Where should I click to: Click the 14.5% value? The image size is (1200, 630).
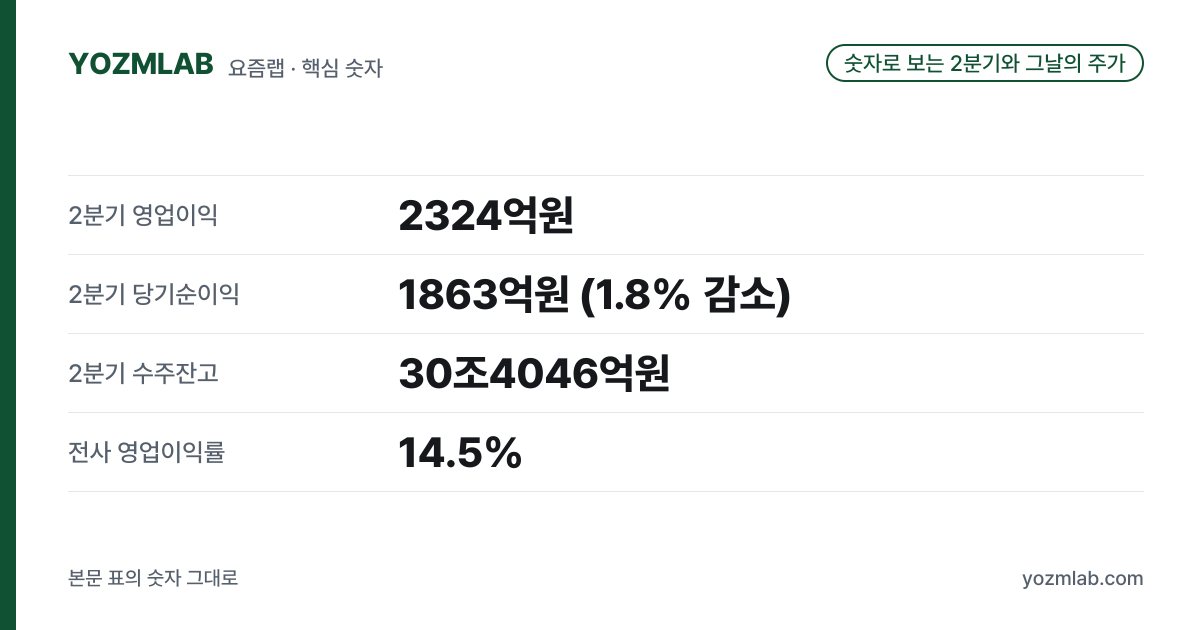[x=460, y=452]
